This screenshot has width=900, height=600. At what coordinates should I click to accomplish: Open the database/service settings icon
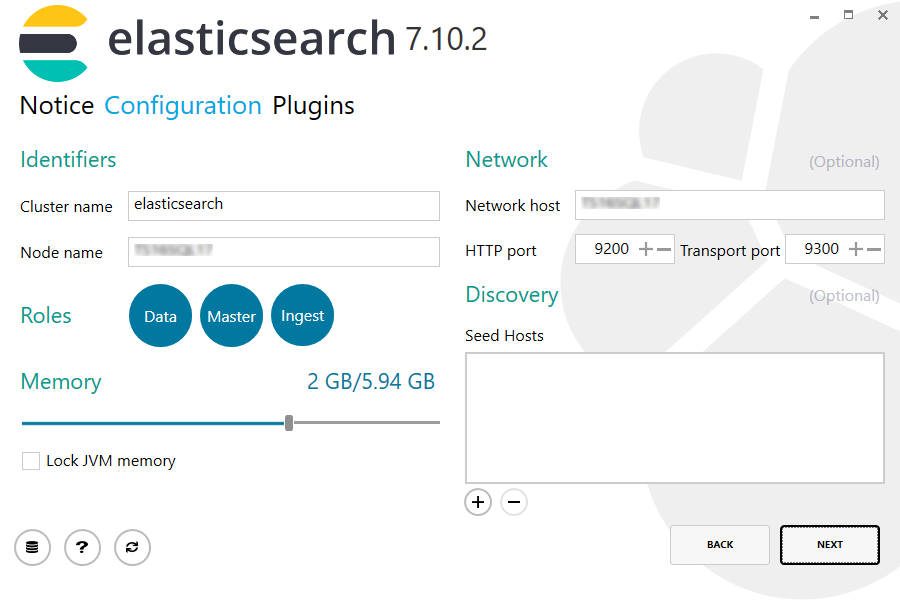click(x=32, y=547)
